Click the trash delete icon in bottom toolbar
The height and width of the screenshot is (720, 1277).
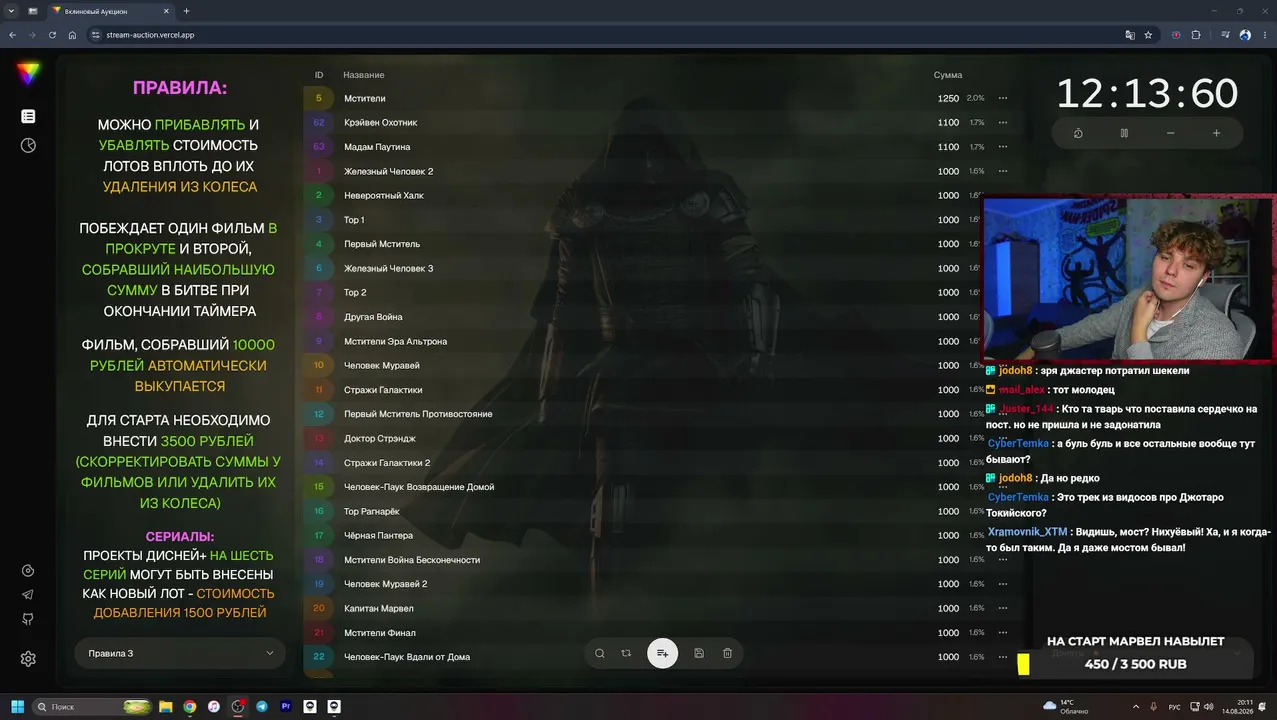[x=727, y=653]
